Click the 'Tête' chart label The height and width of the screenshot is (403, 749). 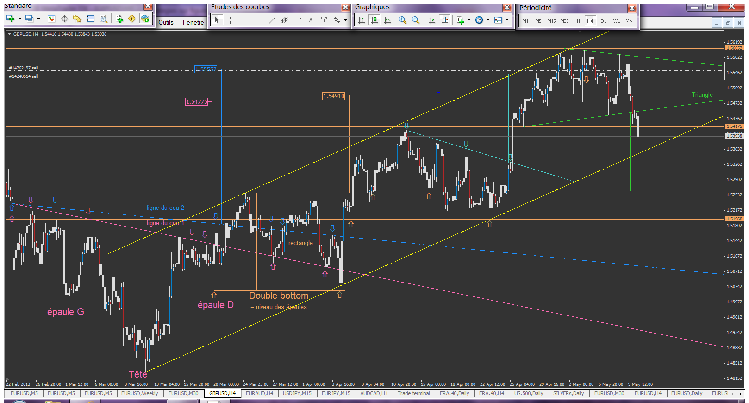coord(138,374)
